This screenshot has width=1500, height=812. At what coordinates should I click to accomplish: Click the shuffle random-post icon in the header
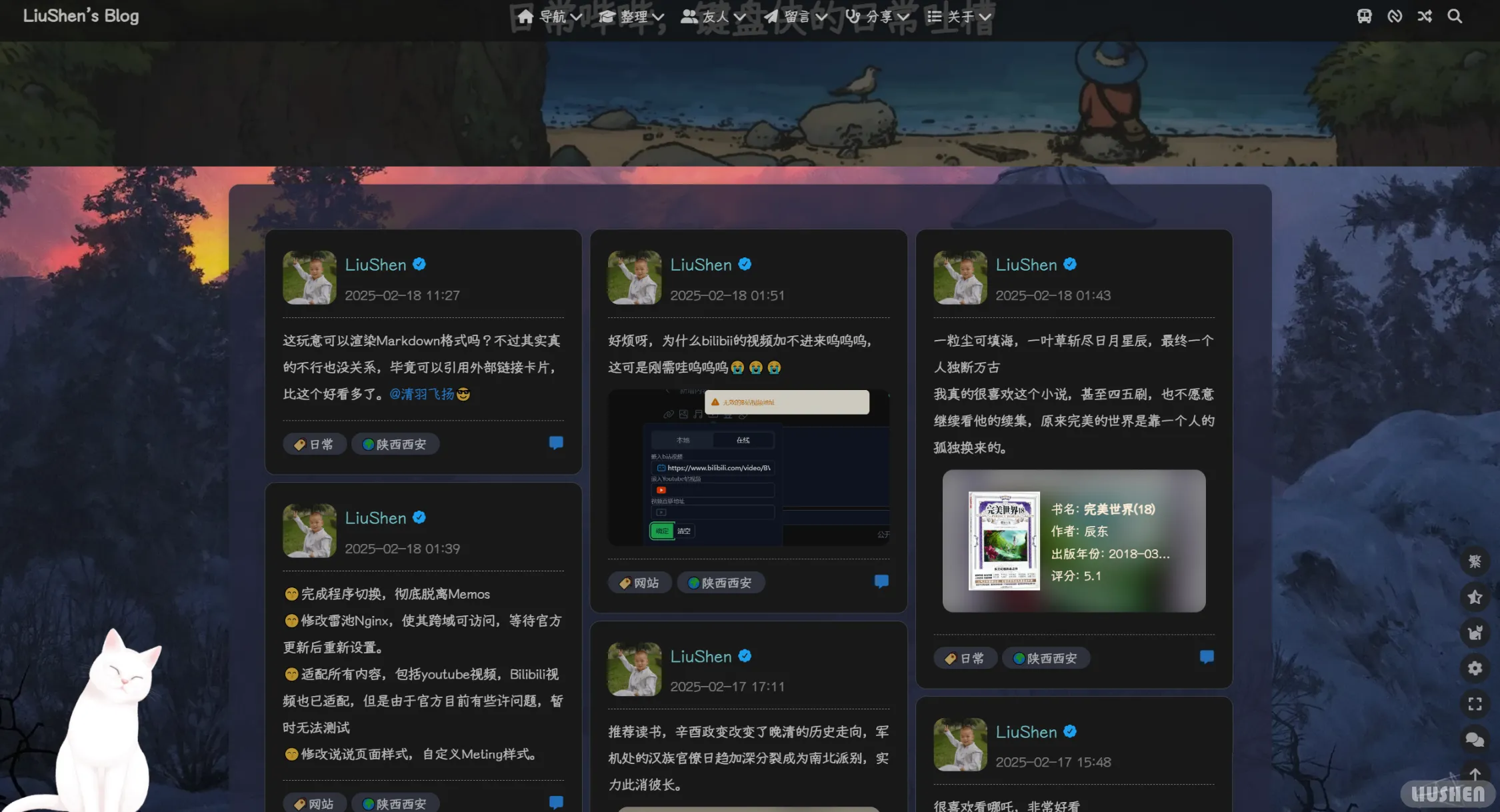point(1425,15)
